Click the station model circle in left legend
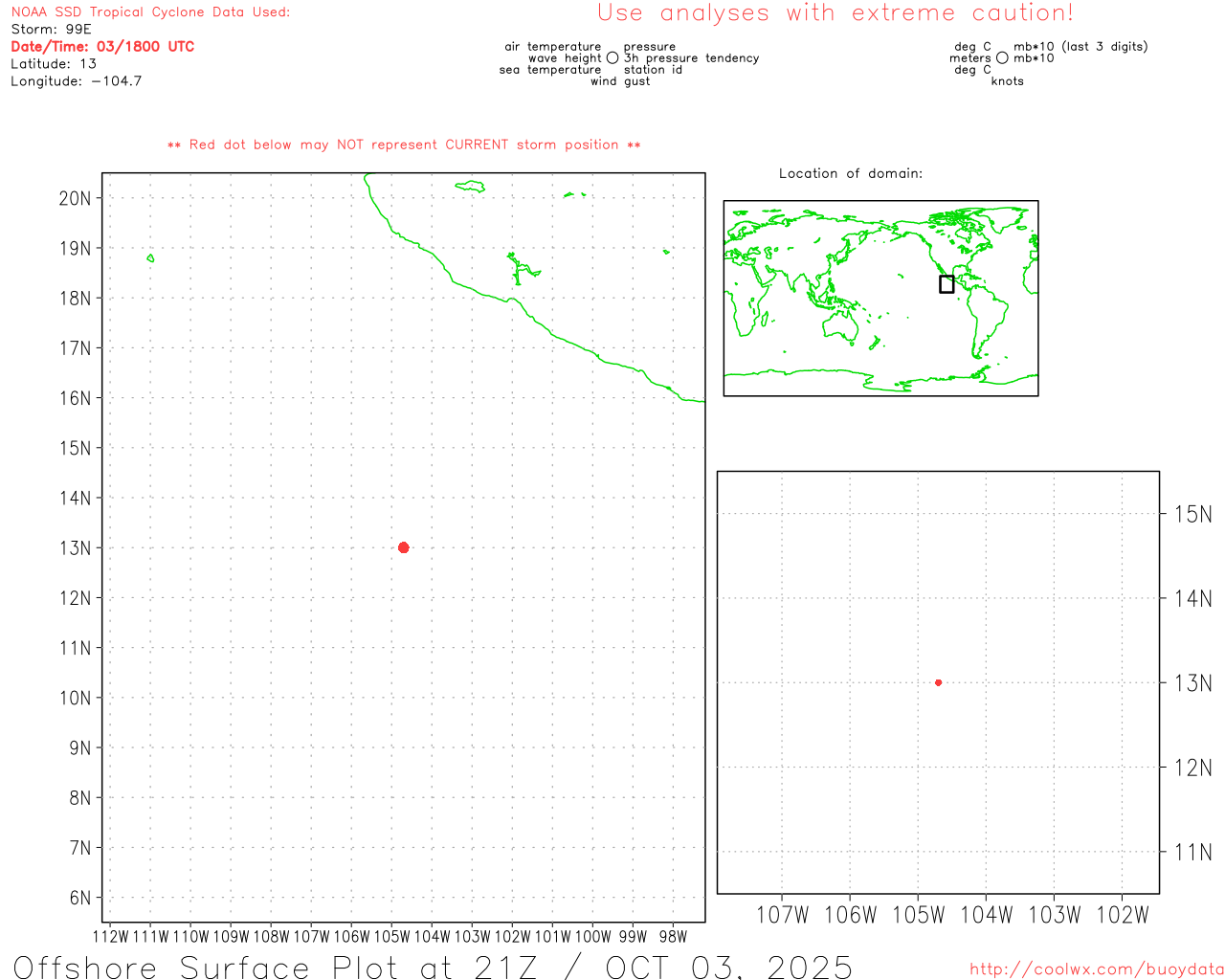 click(612, 58)
